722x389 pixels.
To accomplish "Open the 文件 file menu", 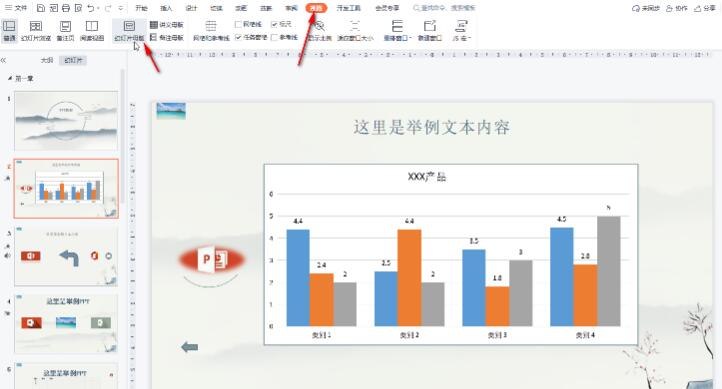I will click(16, 8).
